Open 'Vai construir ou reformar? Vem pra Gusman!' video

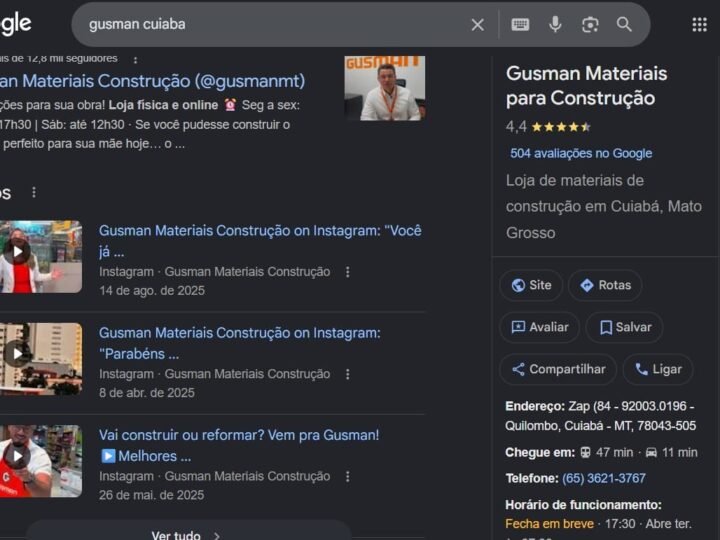239,445
